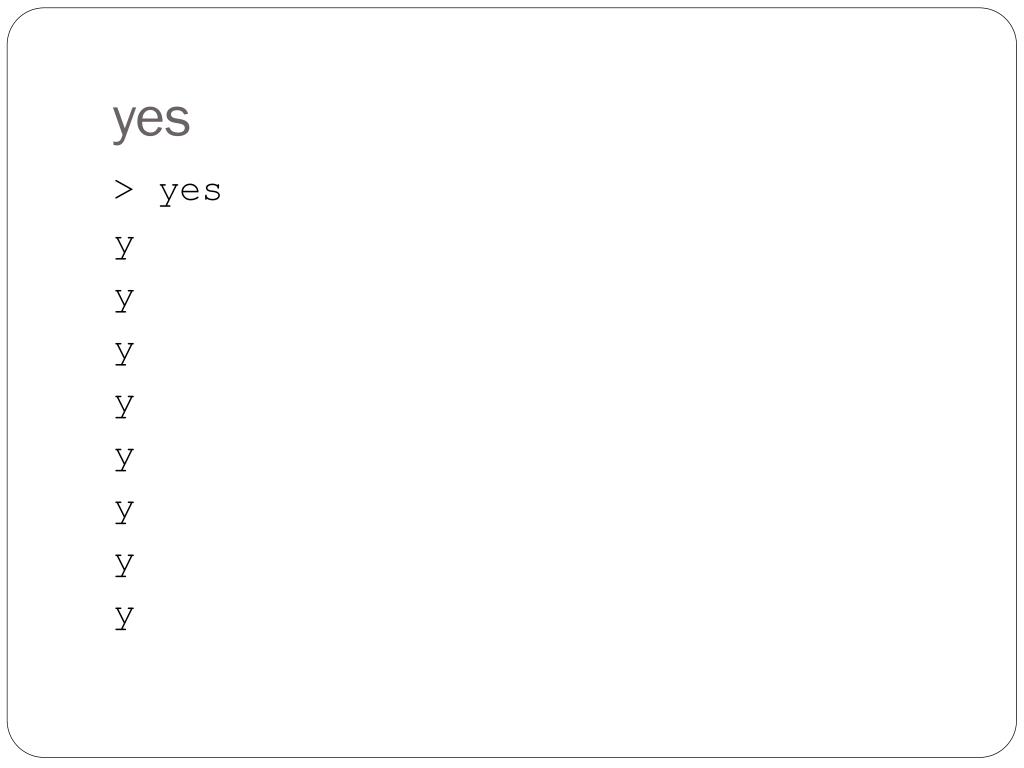This screenshot has height=768, width=1024.
Task: Click the second "y" output line
Action: pos(124,300)
